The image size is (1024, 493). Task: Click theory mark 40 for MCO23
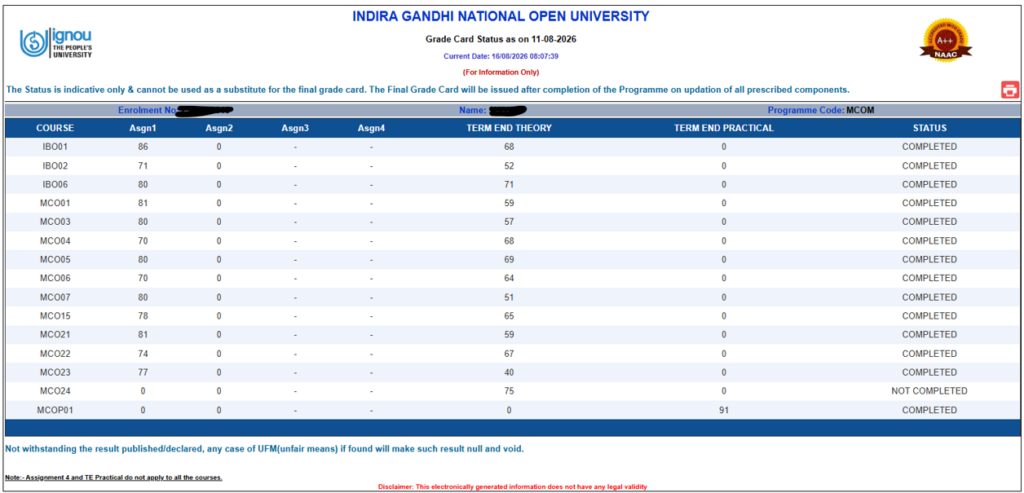coord(509,372)
